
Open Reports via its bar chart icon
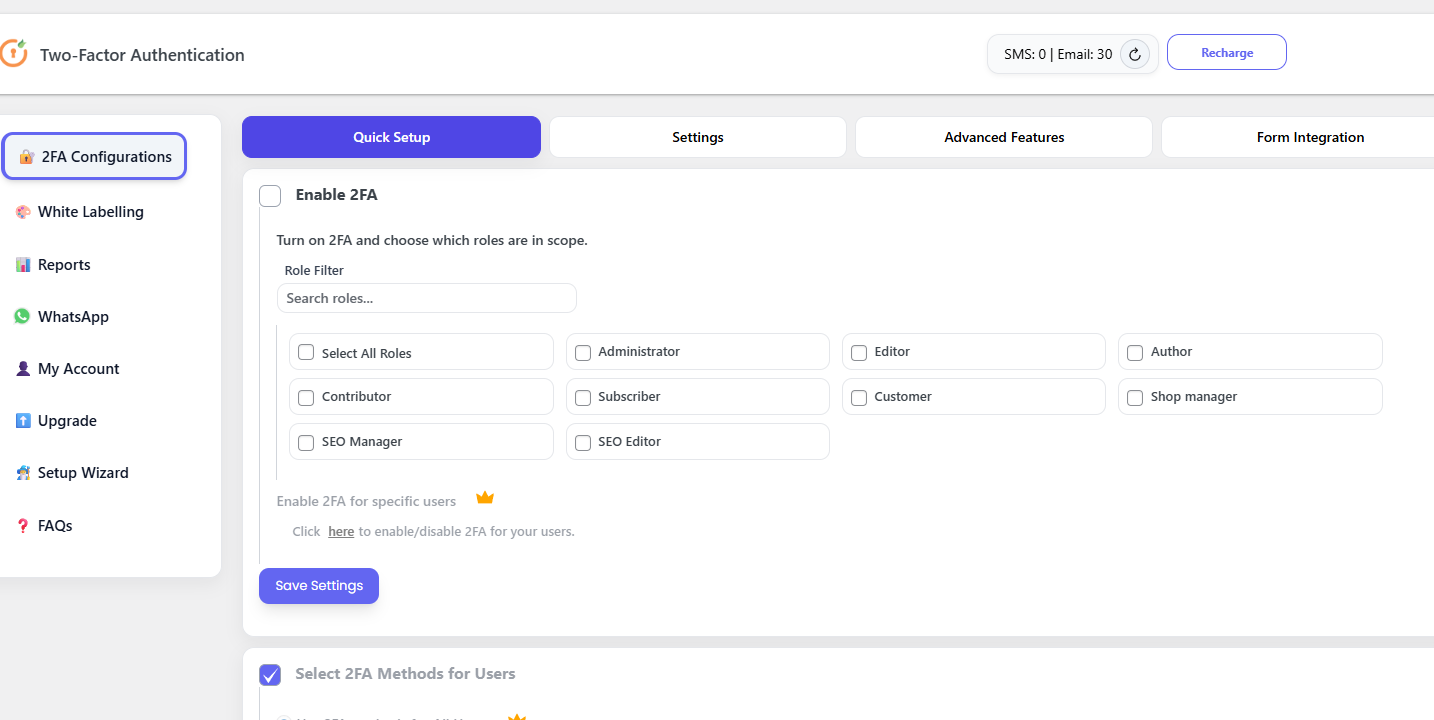pos(23,265)
